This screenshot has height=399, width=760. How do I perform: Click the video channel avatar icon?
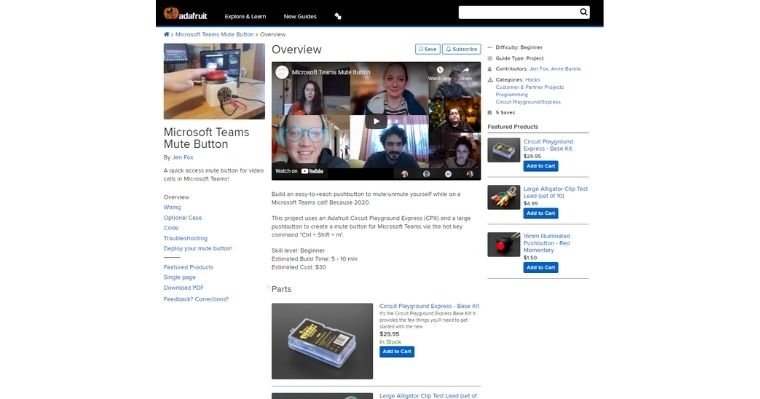click(282, 72)
